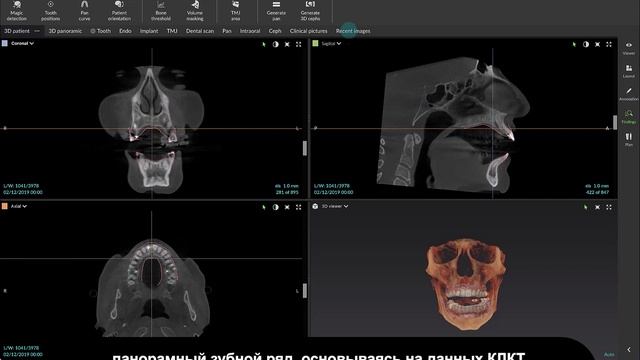
Task: Maximize the 3D viewer pane
Action: [609, 207]
